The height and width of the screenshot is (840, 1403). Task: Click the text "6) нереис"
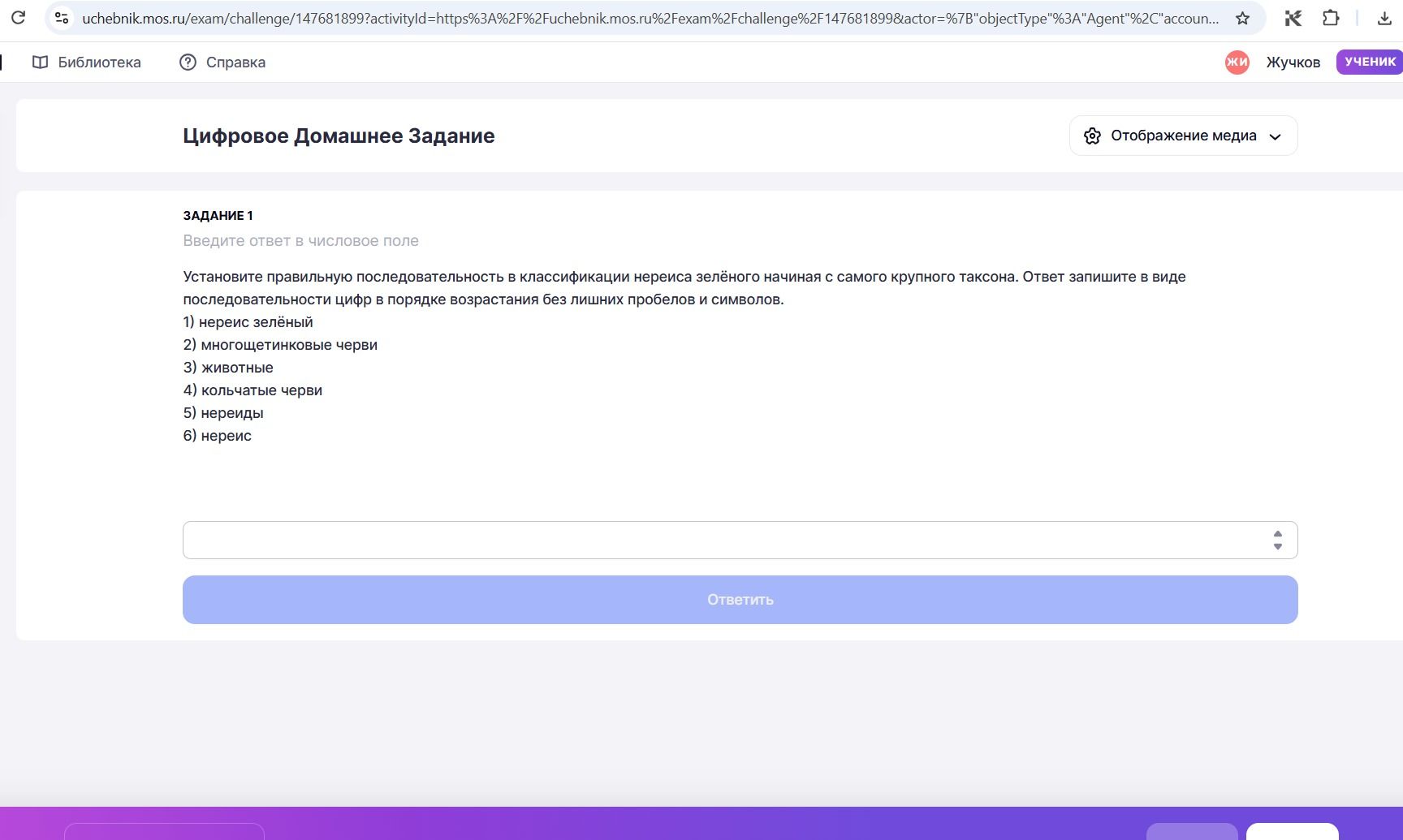[217, 436]
